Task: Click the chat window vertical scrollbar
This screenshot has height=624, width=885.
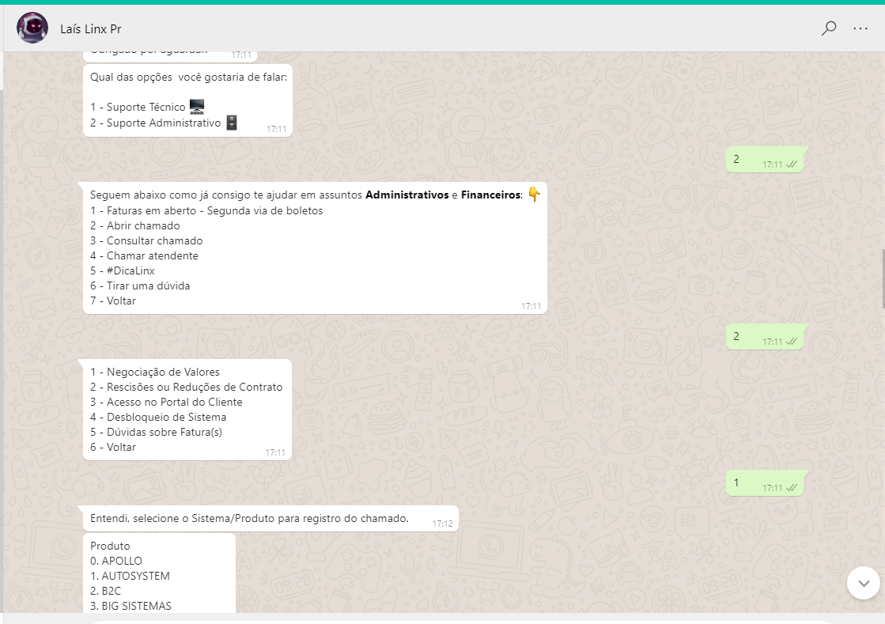Action: click(882, 279)
